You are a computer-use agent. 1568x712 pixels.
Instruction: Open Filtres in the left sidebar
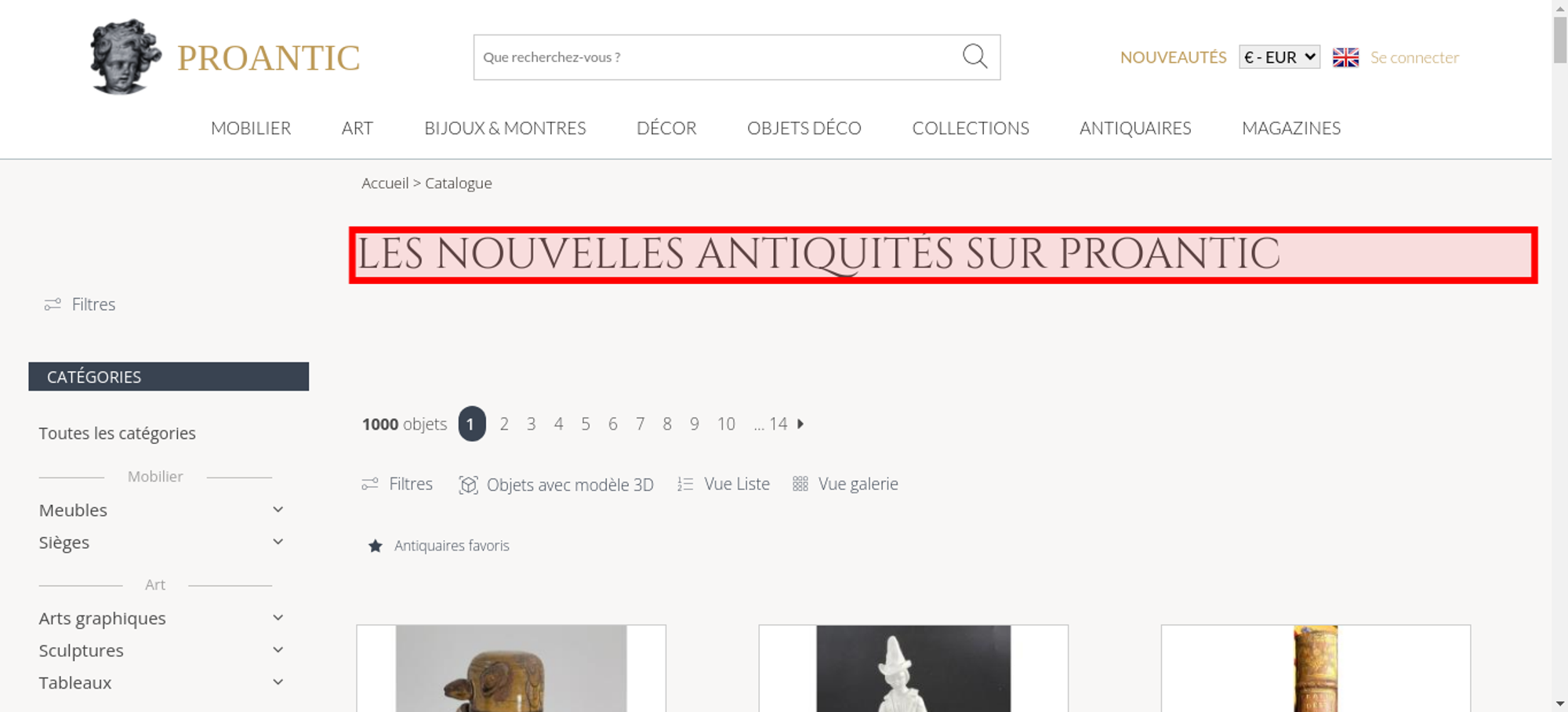click(x=80, y=304)
